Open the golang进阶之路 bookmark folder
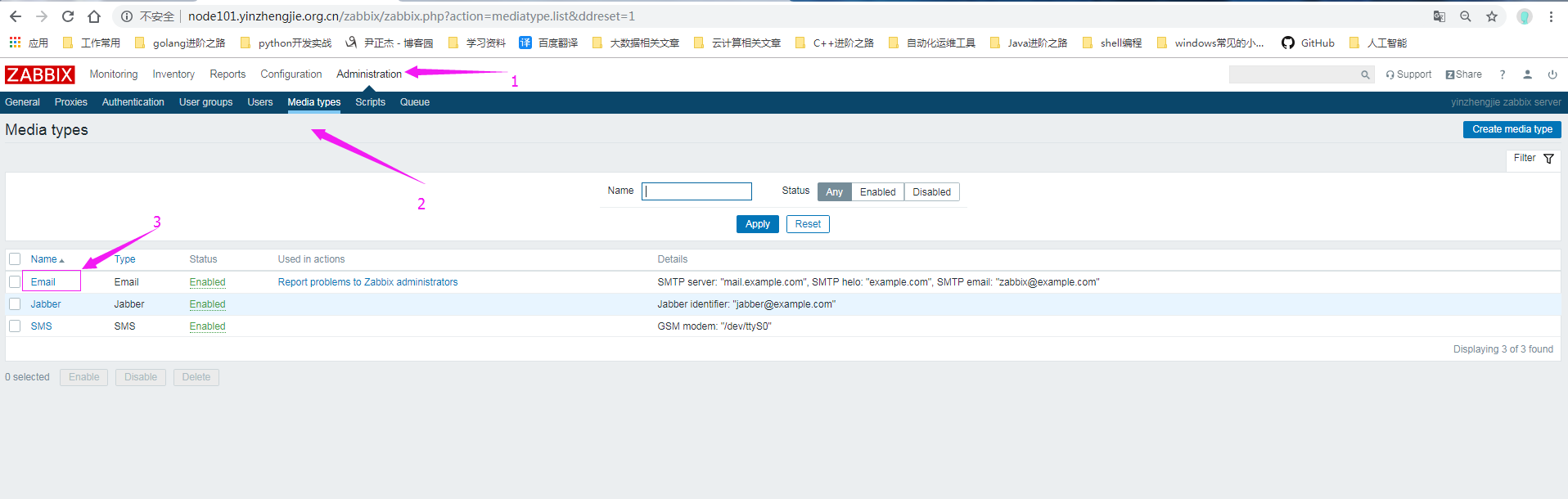This screenshot has width=1568, height=499. tap(180, 43)
